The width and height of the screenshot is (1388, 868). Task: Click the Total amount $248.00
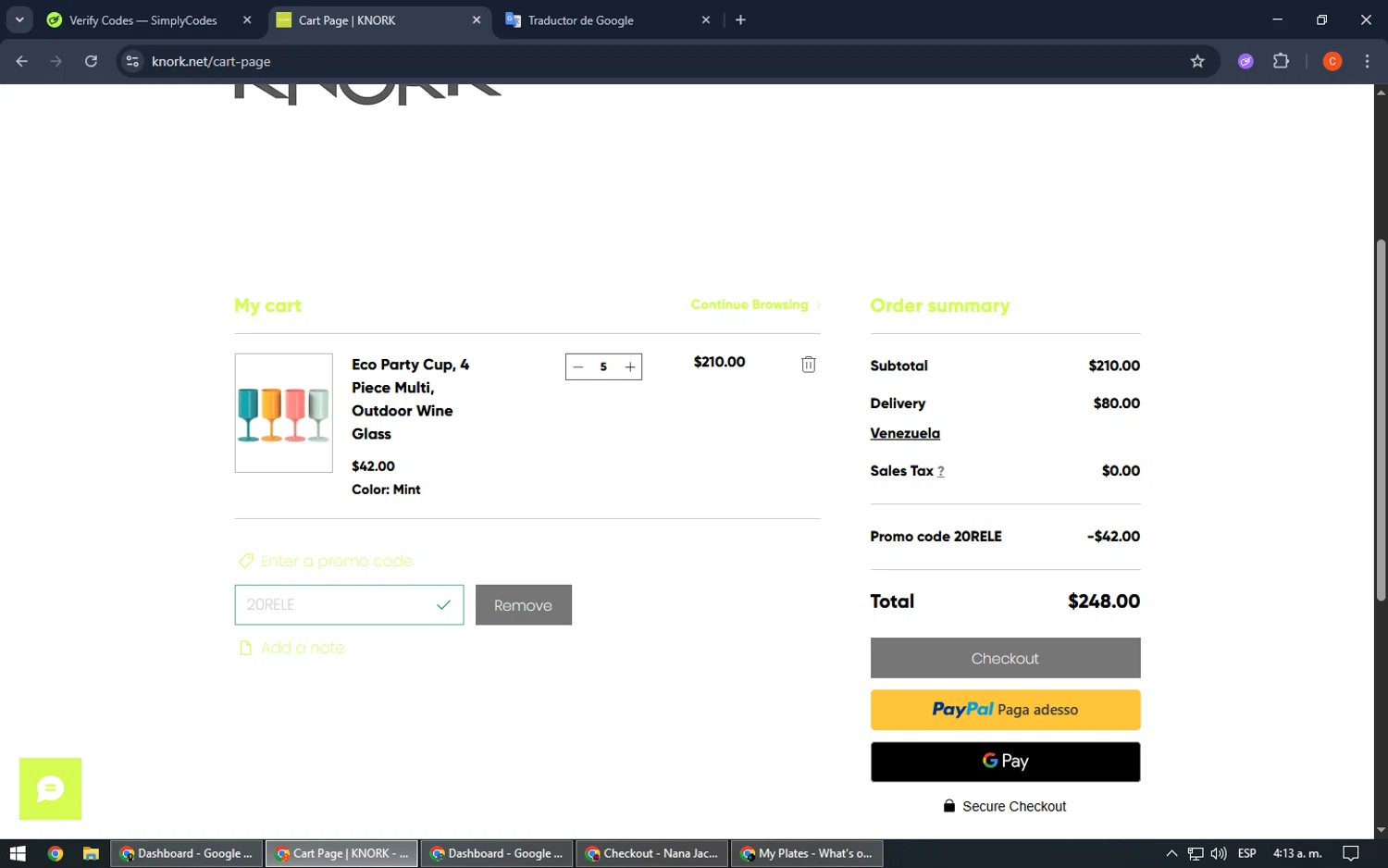[1104, 601]
